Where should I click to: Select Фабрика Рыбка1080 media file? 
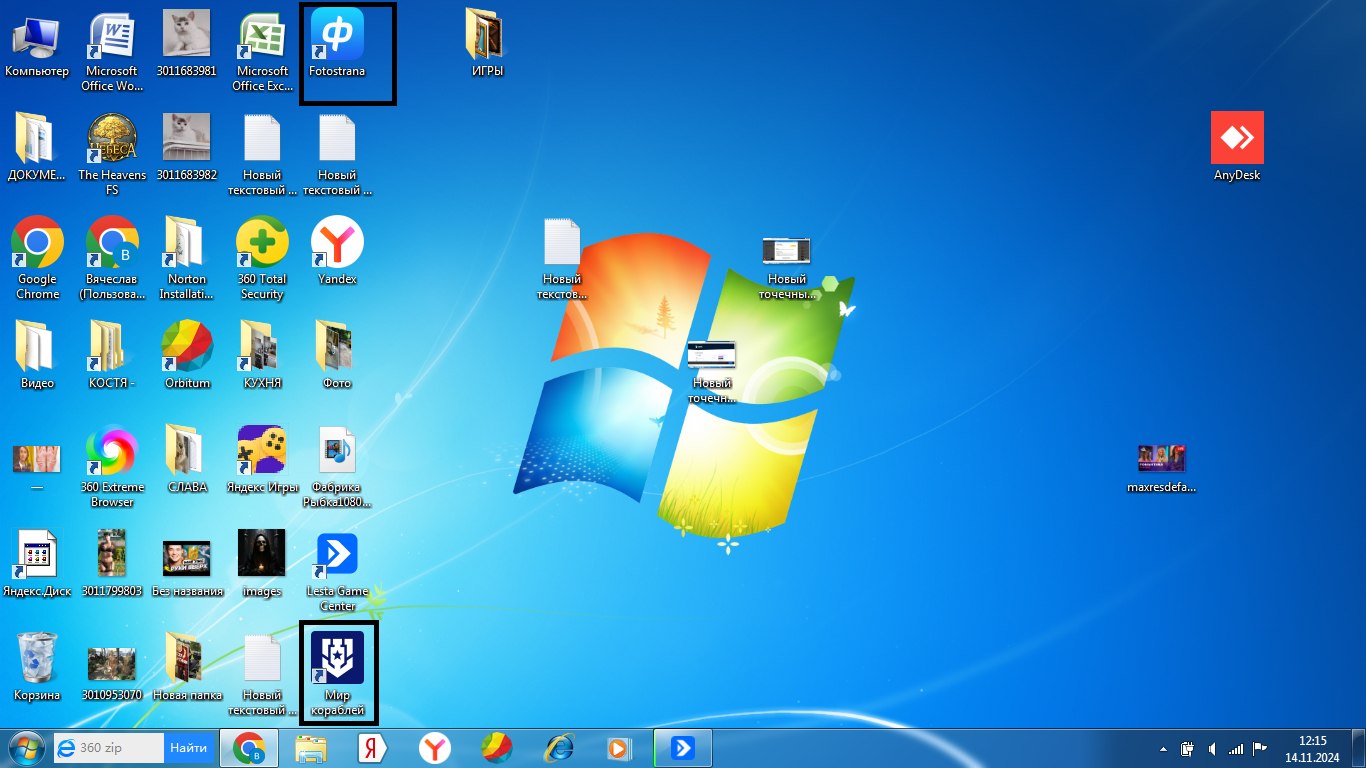point(337,466)
